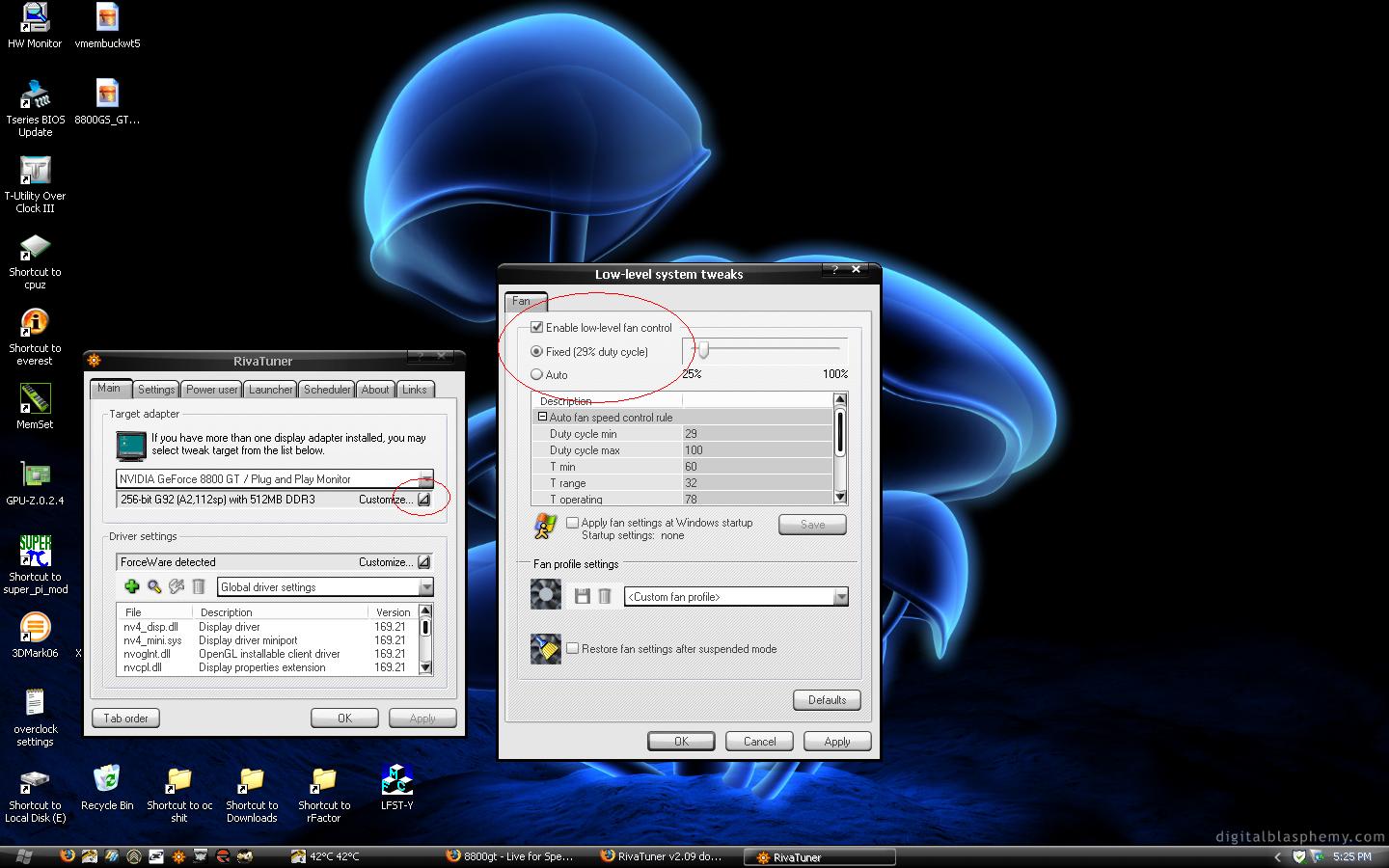Open the Windows Start button
Screen dimensions: 1389x868
[23, 856]
